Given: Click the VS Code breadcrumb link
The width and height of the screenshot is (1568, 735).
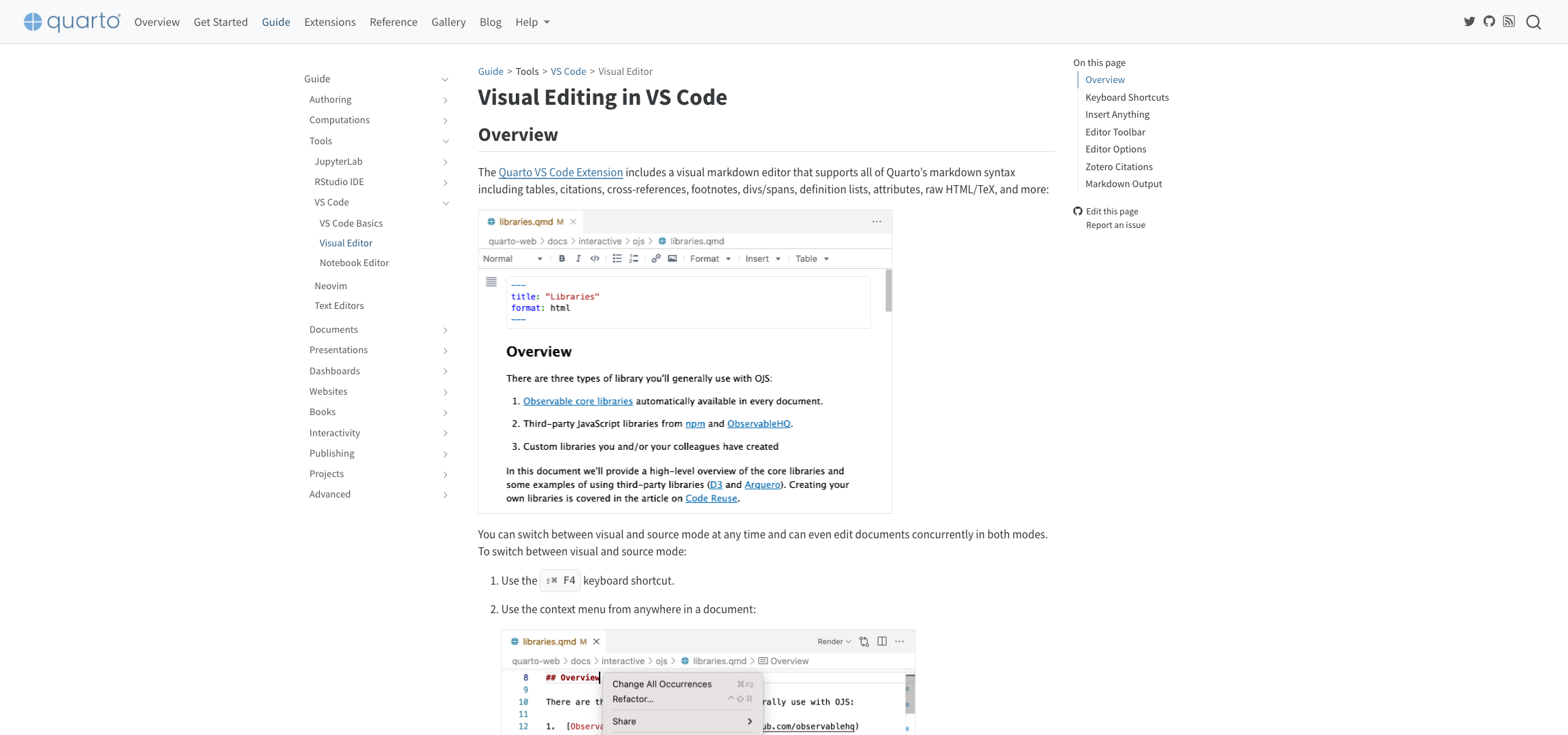Looking at the screenshot, I should (568, 71).
